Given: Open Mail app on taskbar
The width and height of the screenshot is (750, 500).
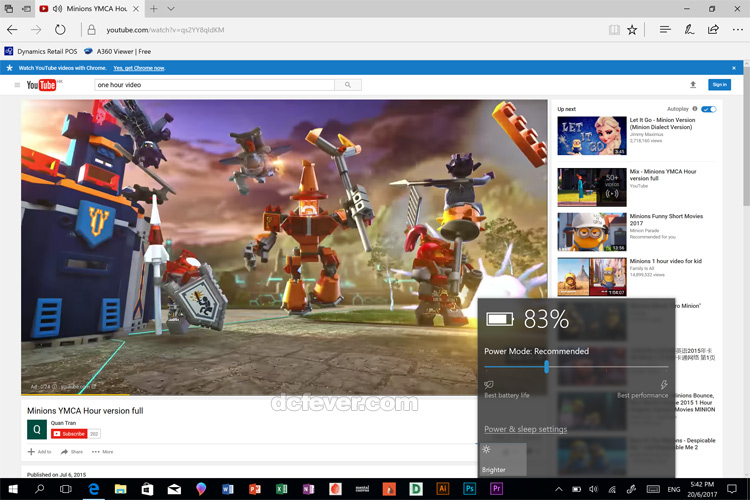Looking at the screenshot, I should (174, 489).
